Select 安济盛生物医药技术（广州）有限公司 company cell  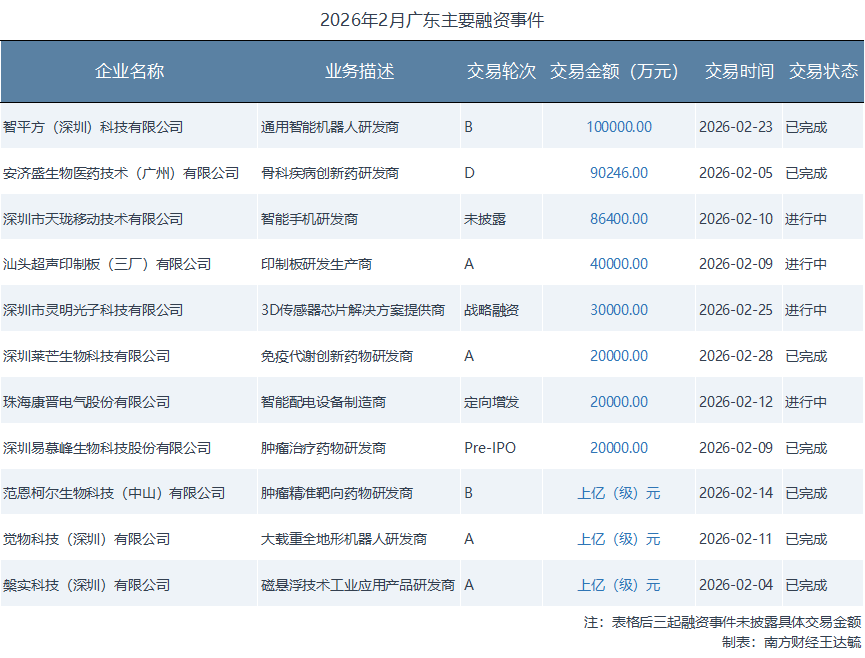coord(121,173)
